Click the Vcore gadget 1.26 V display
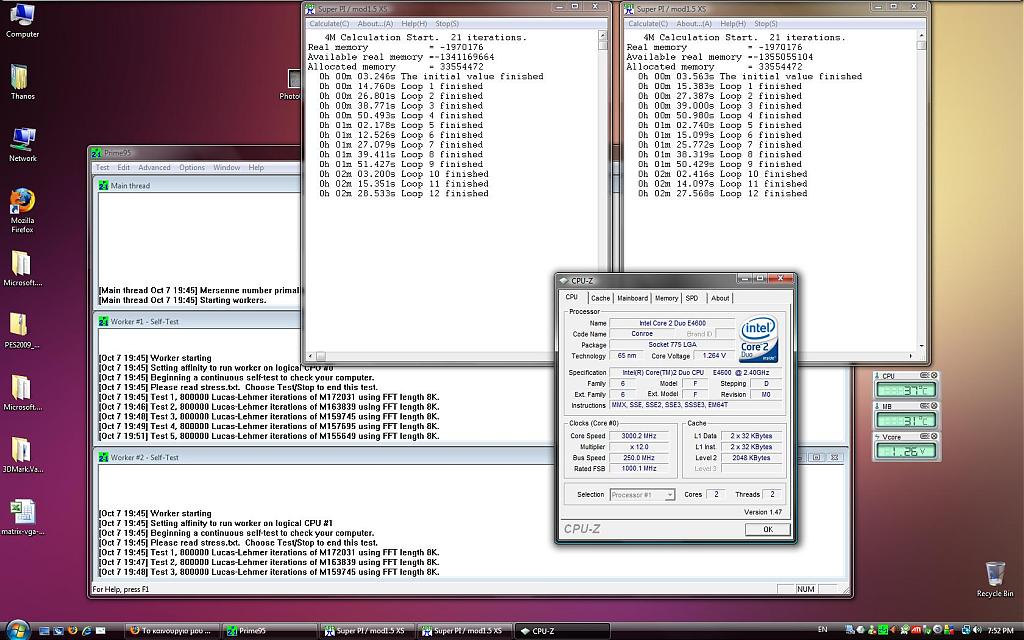1024x640 pixels. point(904,450)
